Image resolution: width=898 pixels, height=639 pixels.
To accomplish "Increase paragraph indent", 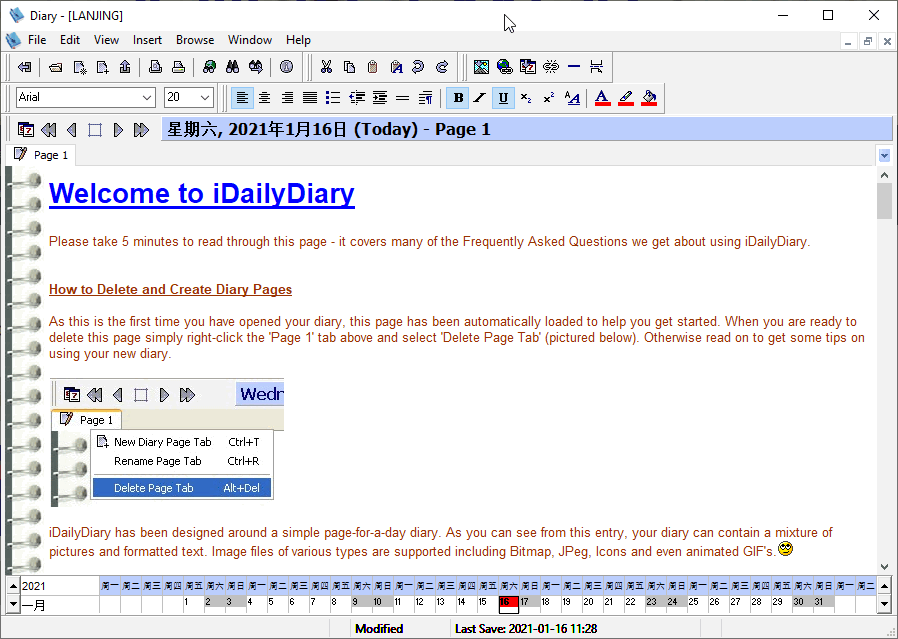I will point(380,97).
